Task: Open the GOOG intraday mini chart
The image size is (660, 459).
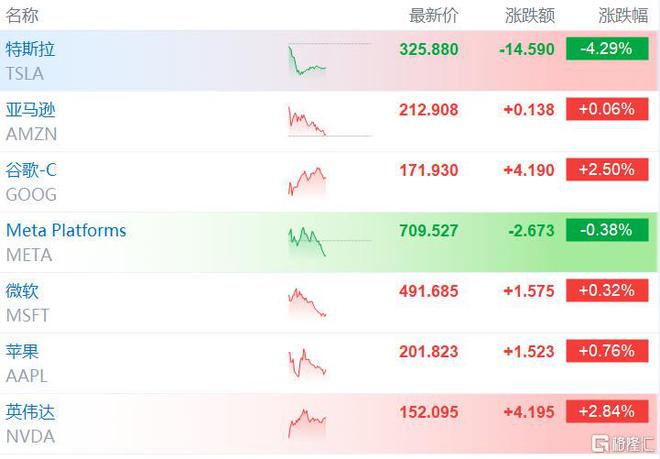Action: coord(307,182)
